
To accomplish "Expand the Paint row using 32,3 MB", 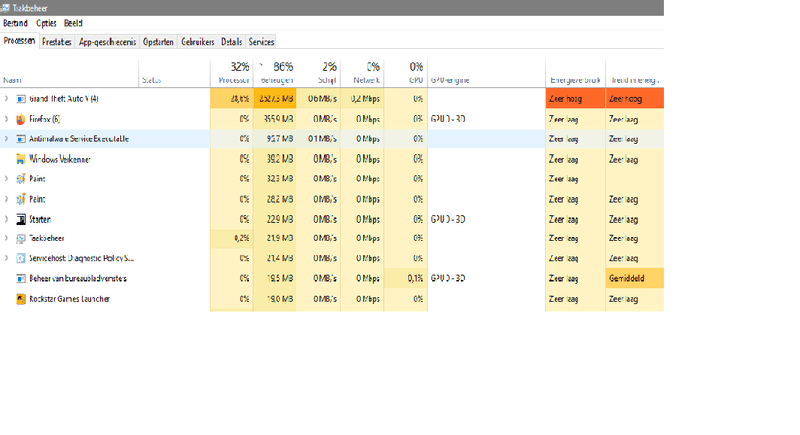I will 6,178.
